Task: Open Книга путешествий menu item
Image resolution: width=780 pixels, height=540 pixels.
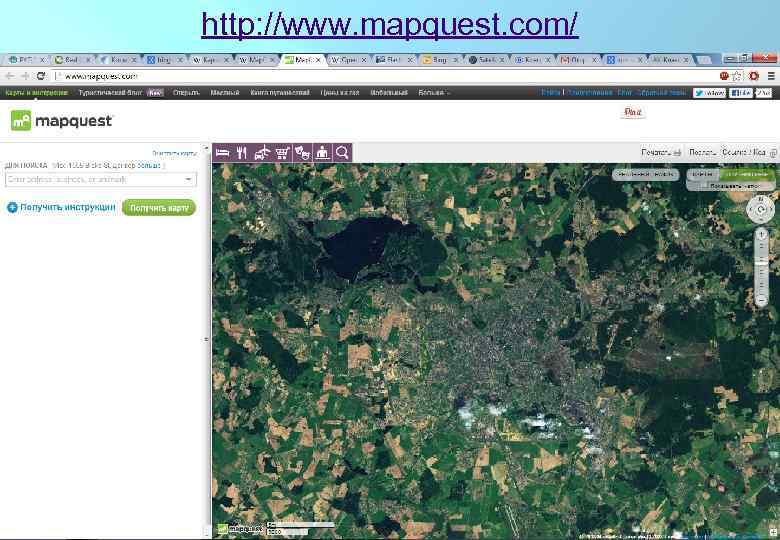Action: click(x=280, y=93)
